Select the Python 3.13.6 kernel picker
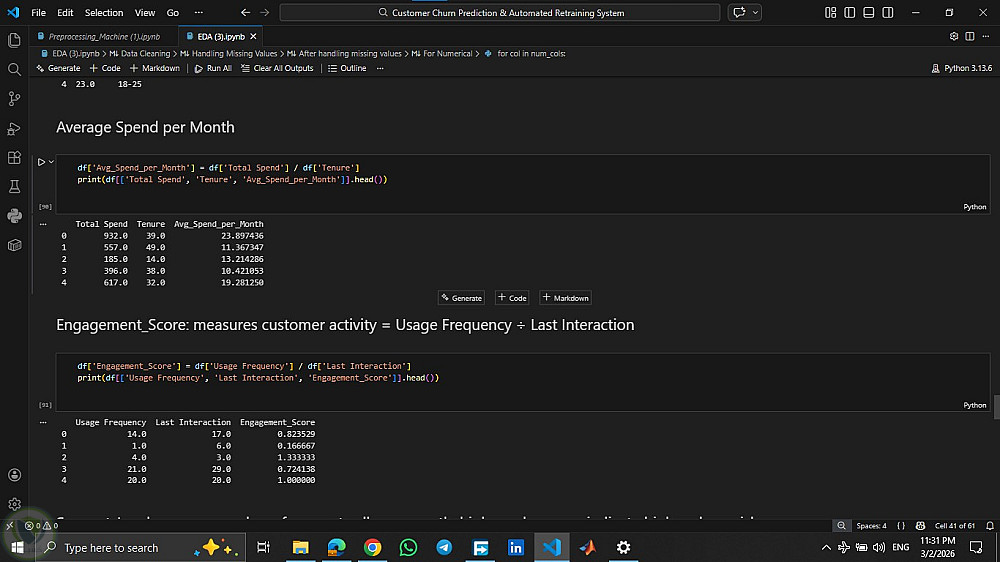The height and width of the screenshot is (562, 1000). 961,68
